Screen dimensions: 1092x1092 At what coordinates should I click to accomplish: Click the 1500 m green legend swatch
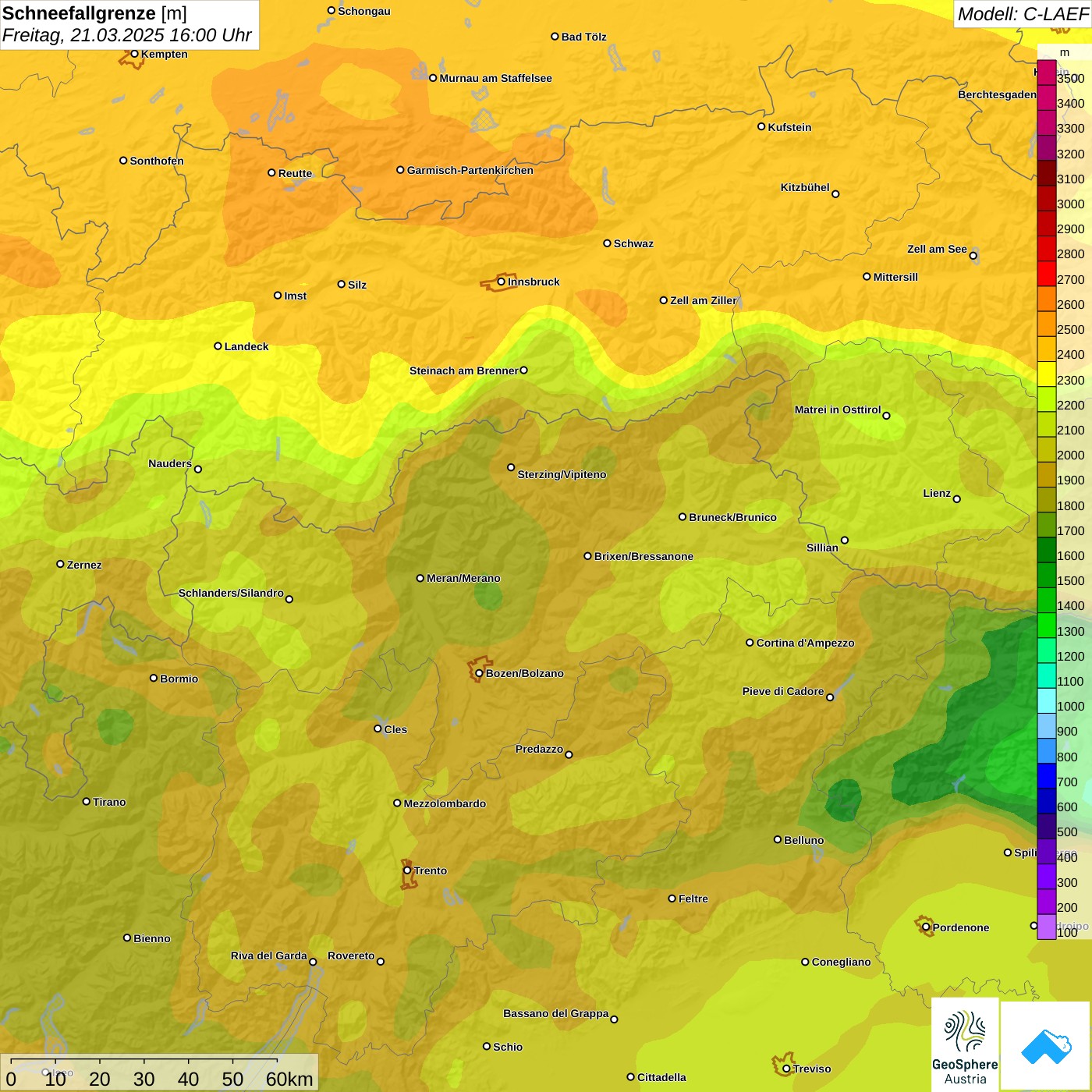pyautogui.click(x=1046, y=575)
